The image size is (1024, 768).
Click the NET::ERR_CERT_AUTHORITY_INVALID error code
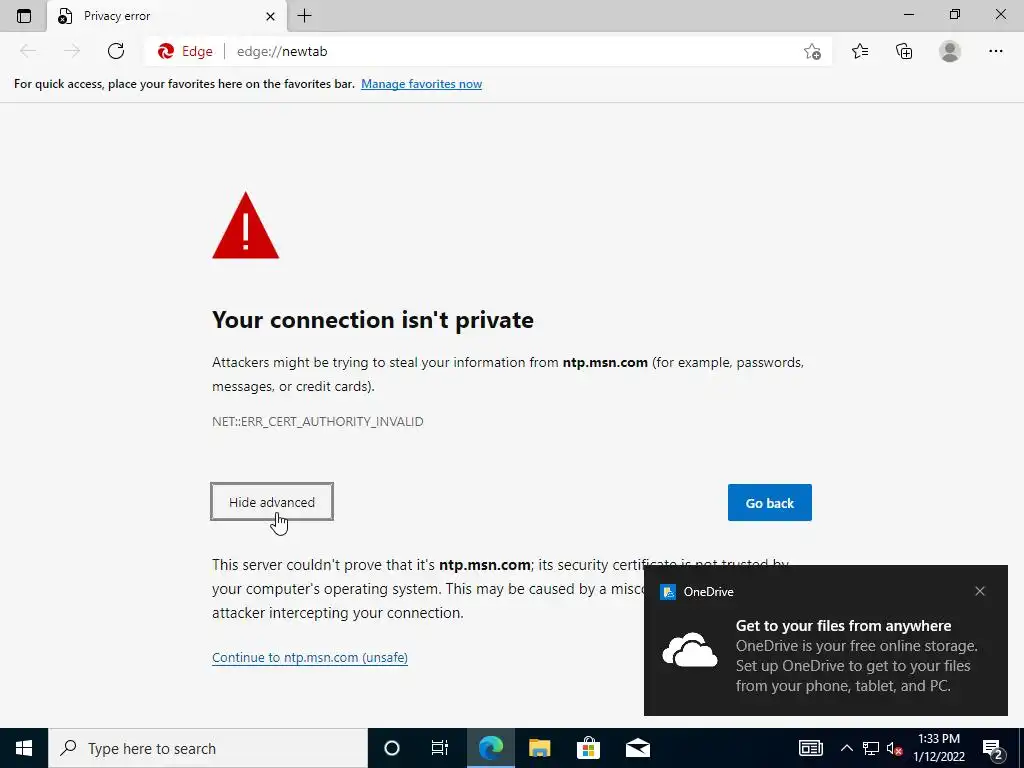tap(317, 421)
